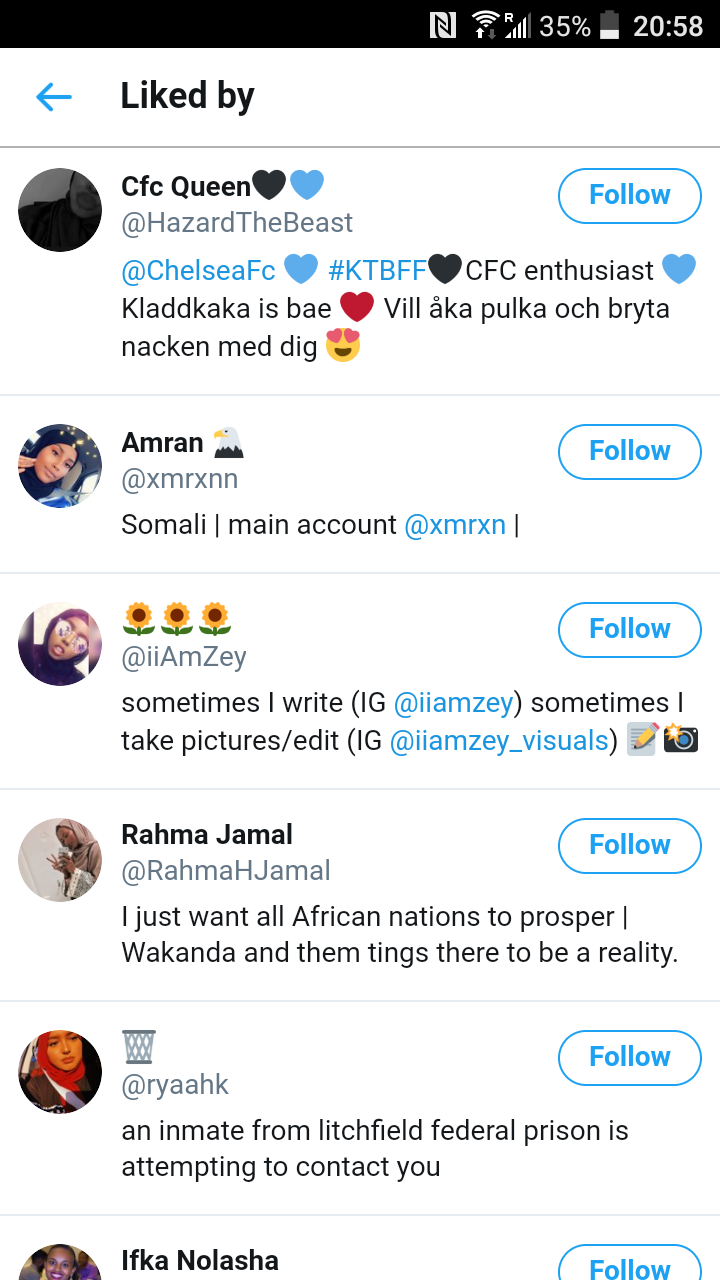Follow the @iiAmZey account

[629, 629]
